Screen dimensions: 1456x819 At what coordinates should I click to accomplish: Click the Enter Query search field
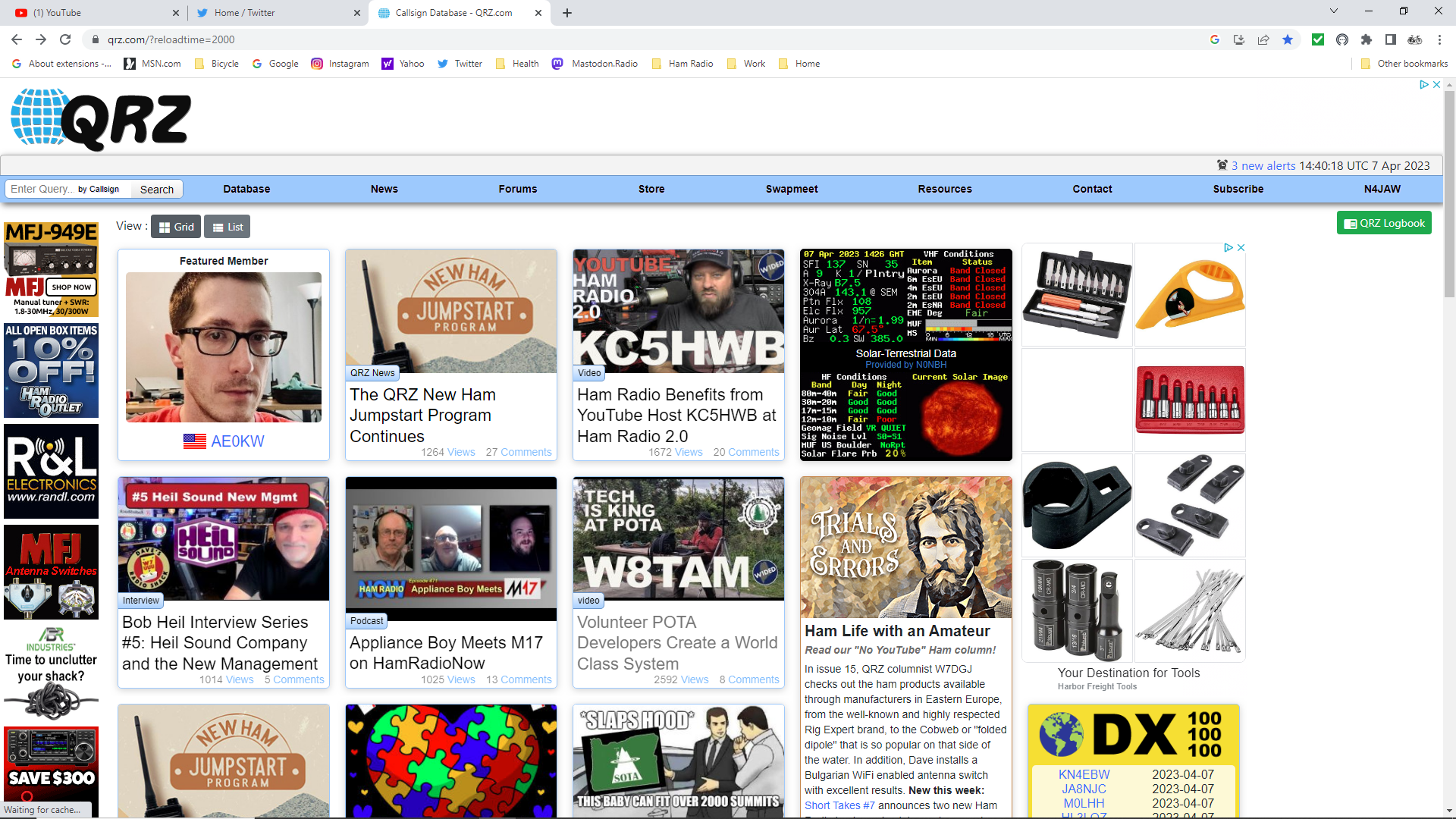point(42,190)
